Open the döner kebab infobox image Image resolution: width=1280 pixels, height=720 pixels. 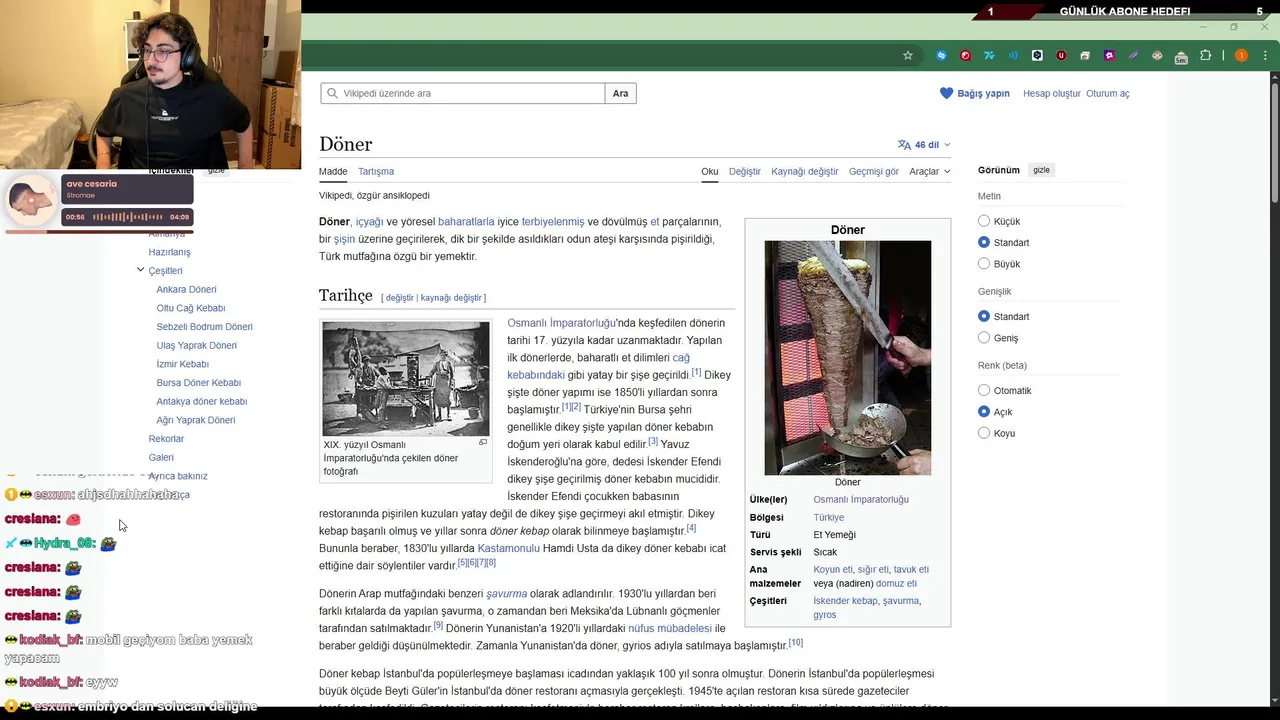click(x=847, y=357)
